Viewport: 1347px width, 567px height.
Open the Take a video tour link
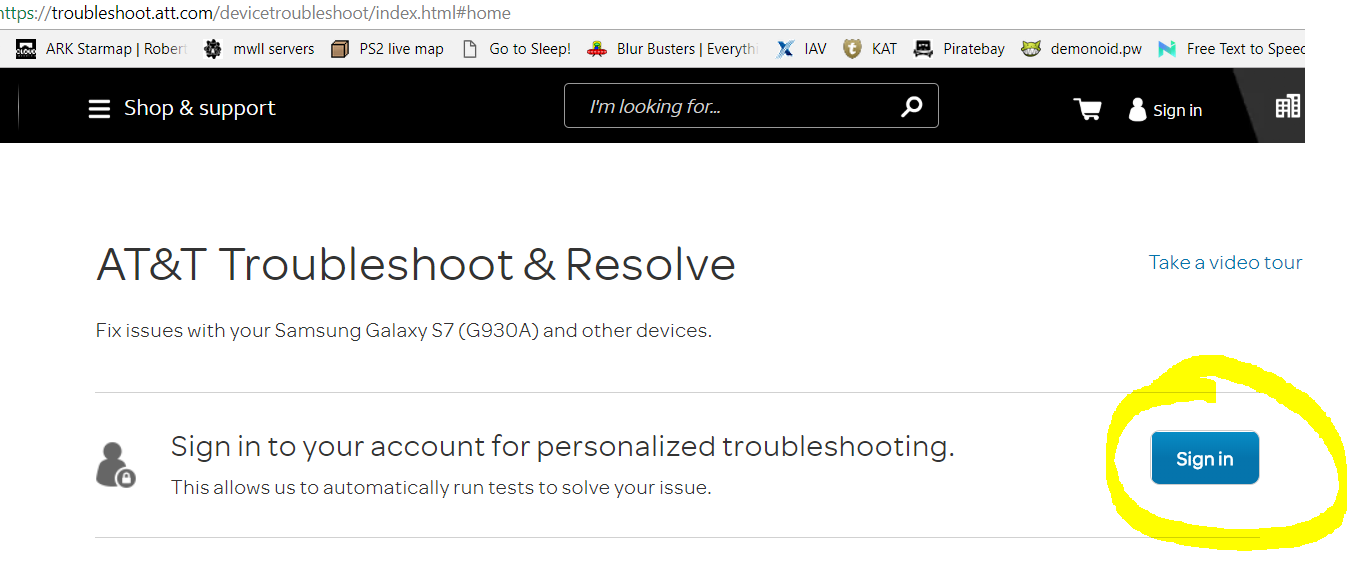1225,263
